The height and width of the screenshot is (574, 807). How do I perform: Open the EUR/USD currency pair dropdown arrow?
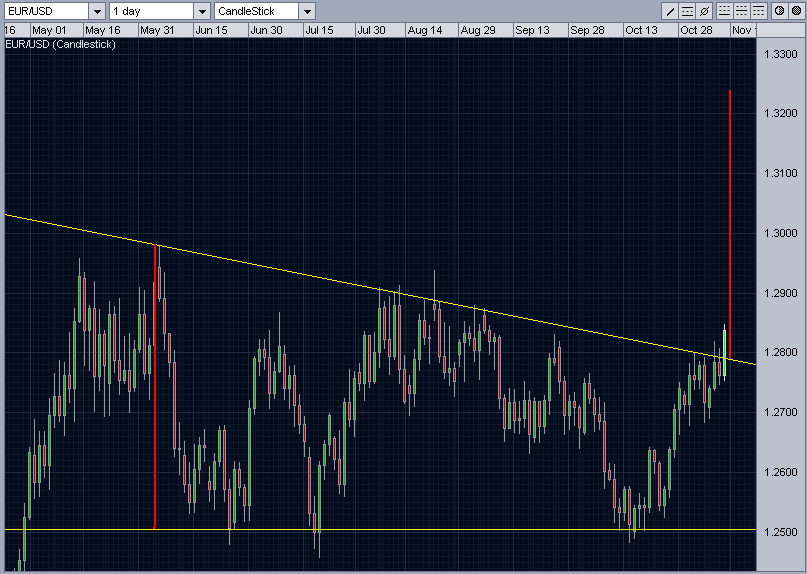pos(97,11)
